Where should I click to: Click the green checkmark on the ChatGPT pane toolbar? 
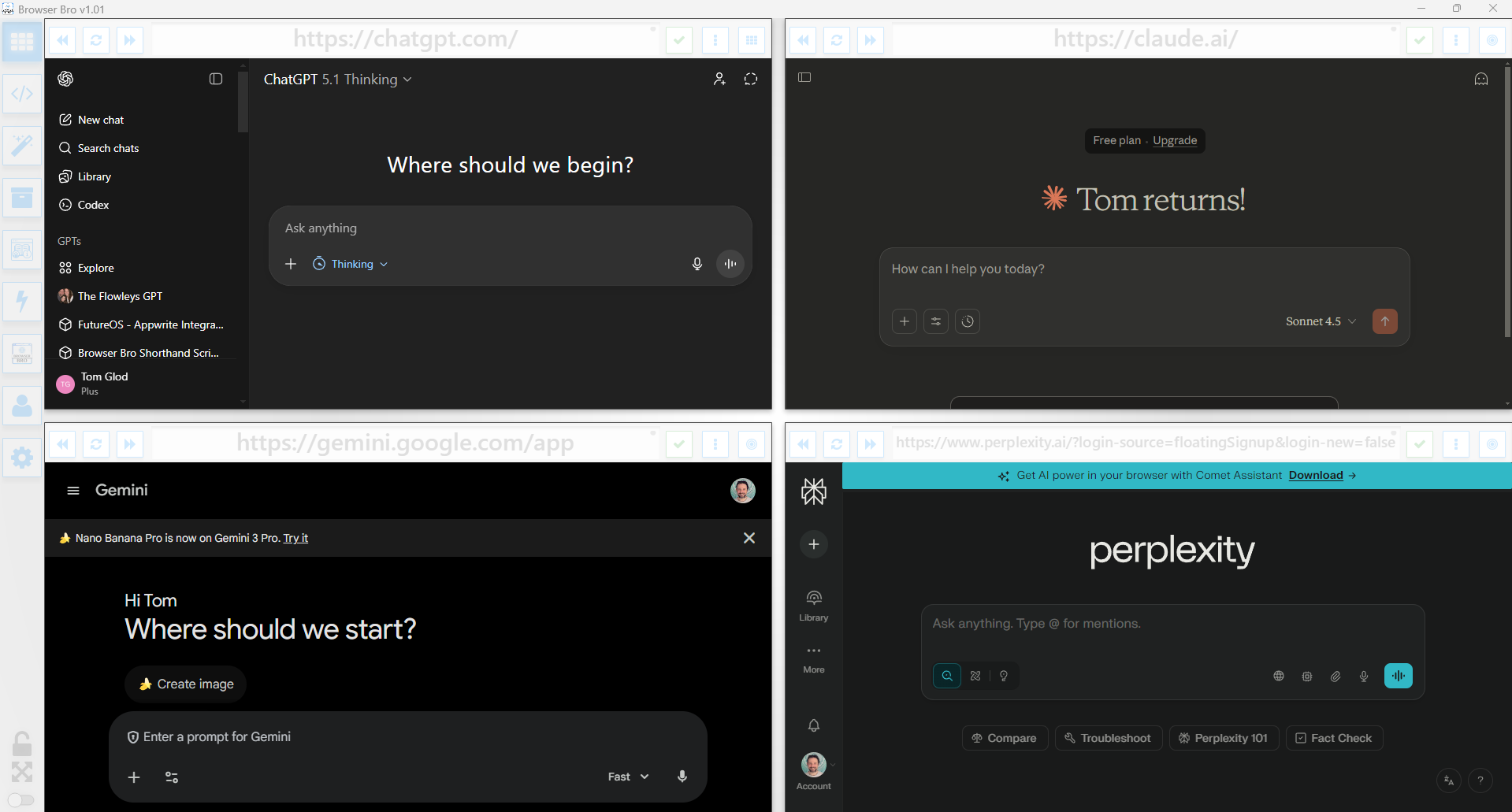(678, 39)
